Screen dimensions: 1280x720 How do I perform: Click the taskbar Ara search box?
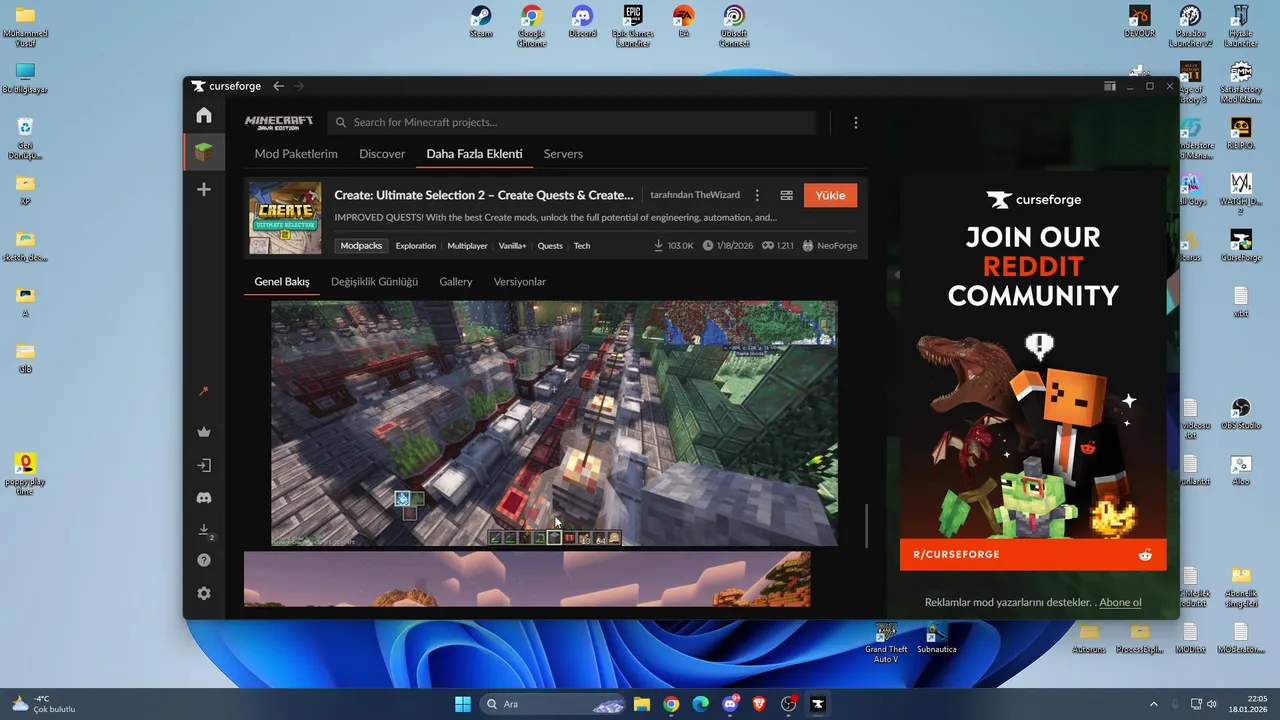point(552,704)
